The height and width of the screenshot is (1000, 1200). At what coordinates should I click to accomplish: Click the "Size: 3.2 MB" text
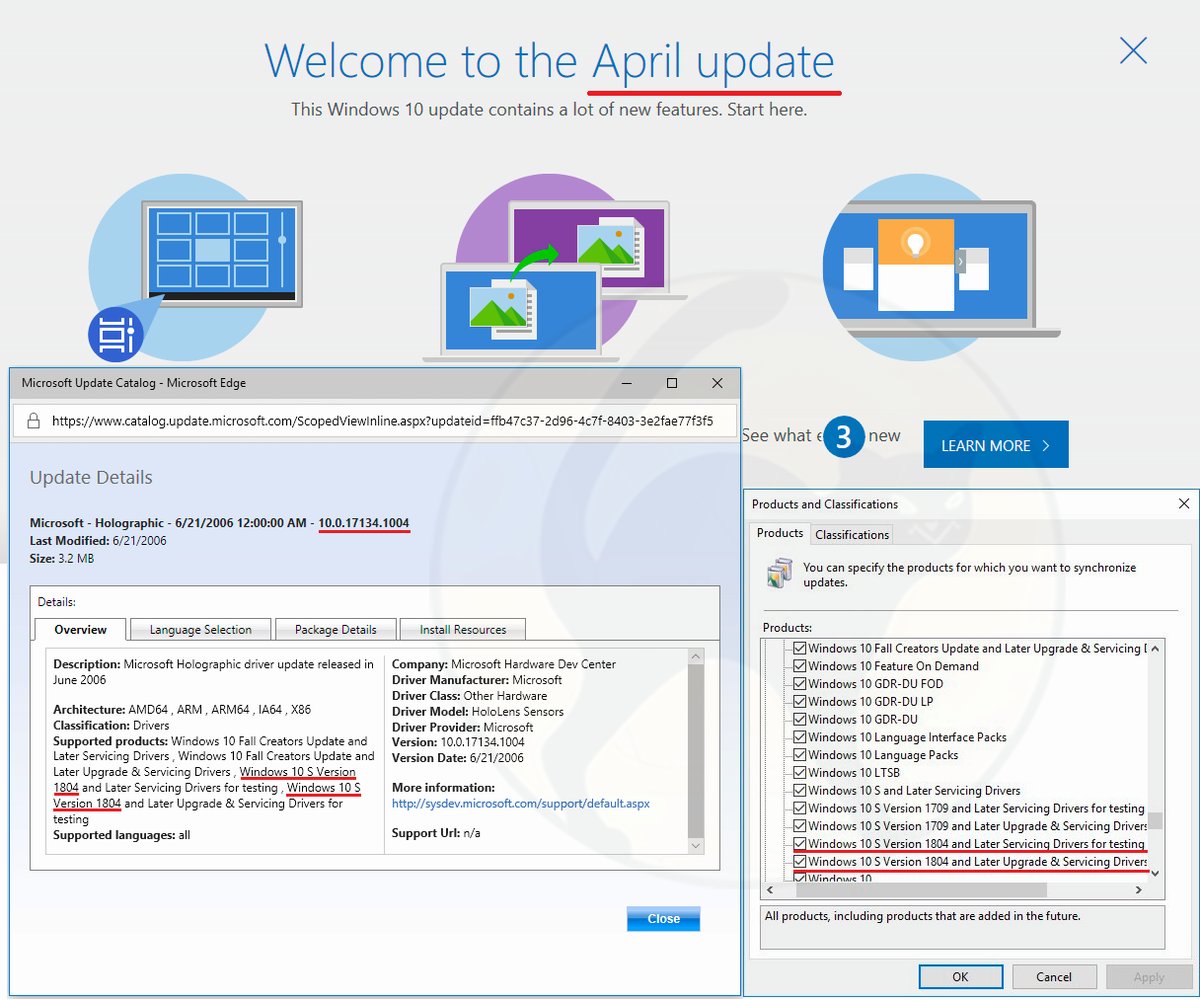pyautogui.click(x=63, y=558)
